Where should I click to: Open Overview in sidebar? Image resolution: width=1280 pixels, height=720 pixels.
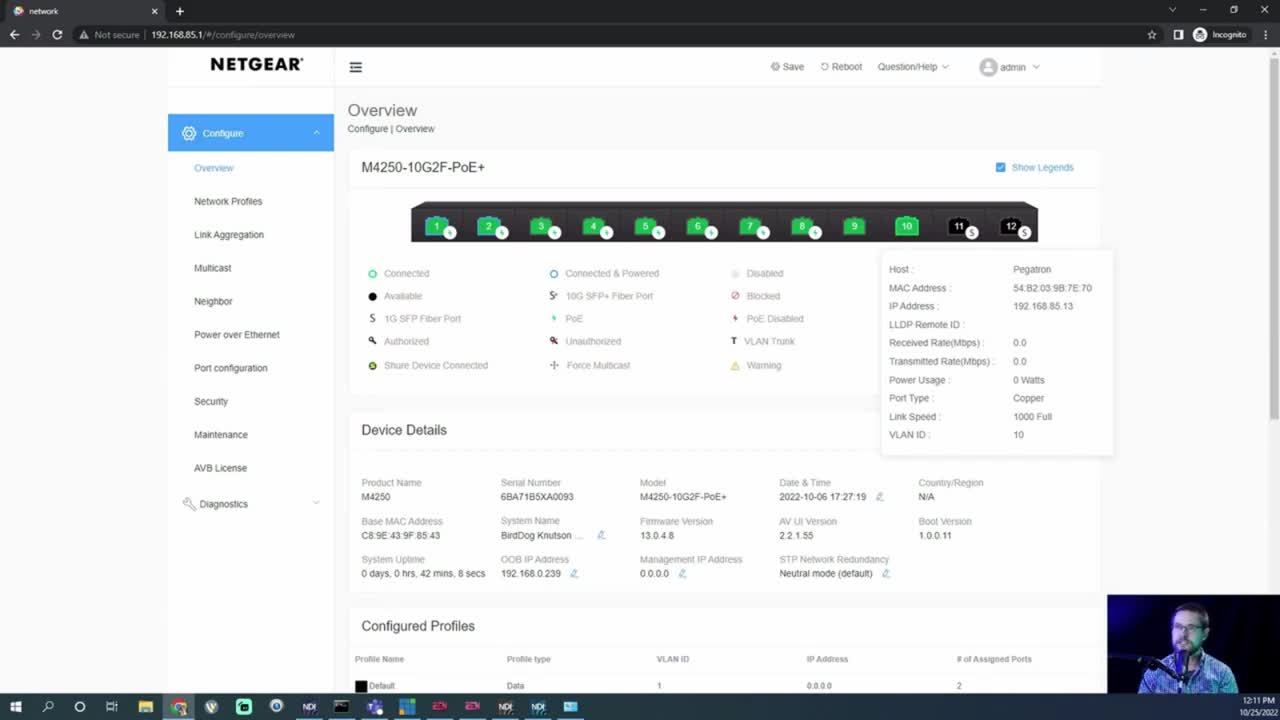[214, 168]
